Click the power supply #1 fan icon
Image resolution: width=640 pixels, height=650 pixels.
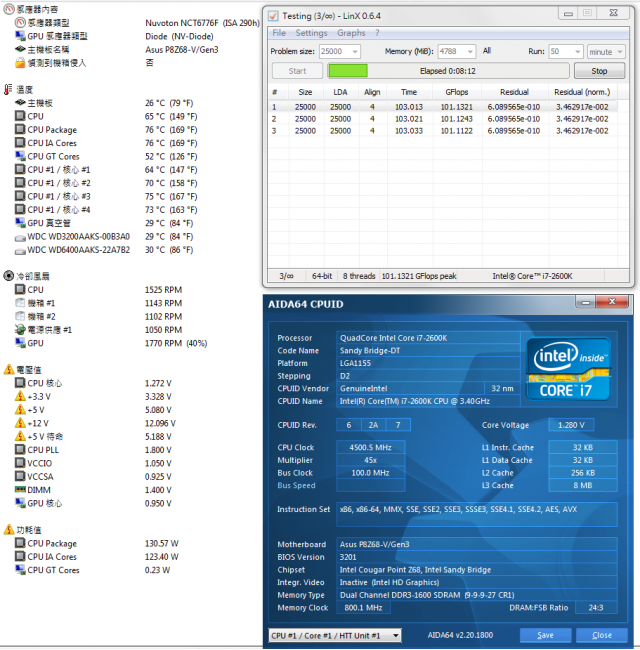click(20, 330)
